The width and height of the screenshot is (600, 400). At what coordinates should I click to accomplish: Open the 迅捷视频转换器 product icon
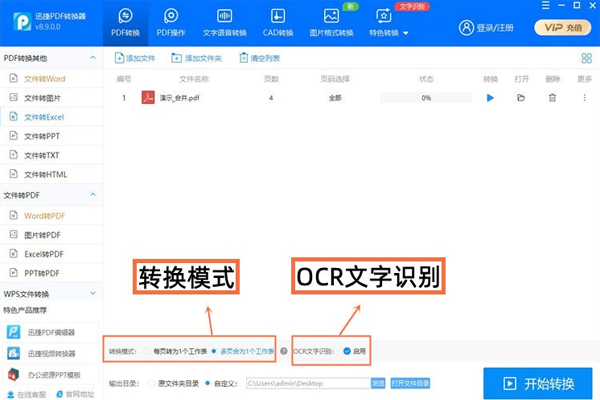tap(14, 353)
